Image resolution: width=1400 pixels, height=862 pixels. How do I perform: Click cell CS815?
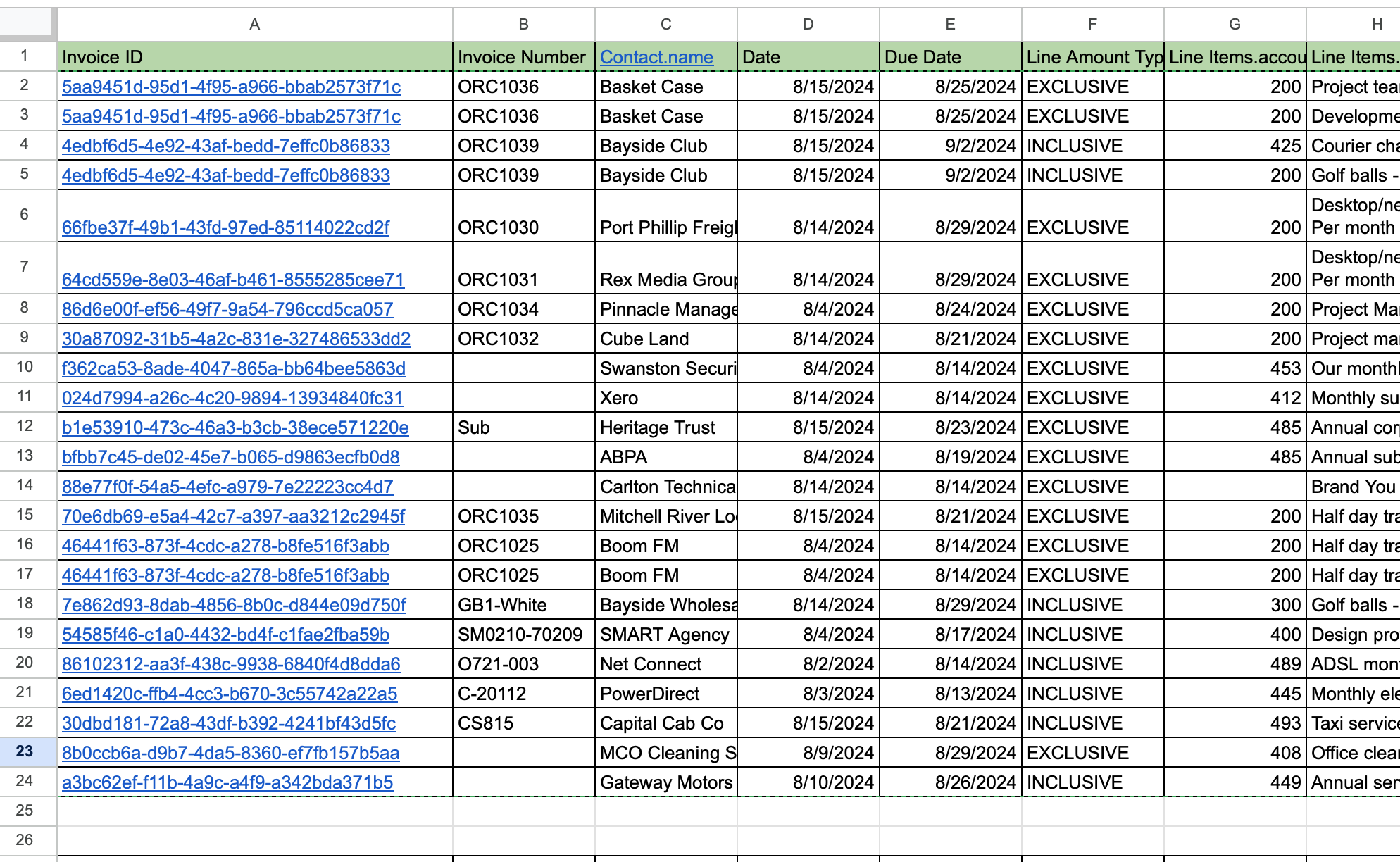pos(523,723)
